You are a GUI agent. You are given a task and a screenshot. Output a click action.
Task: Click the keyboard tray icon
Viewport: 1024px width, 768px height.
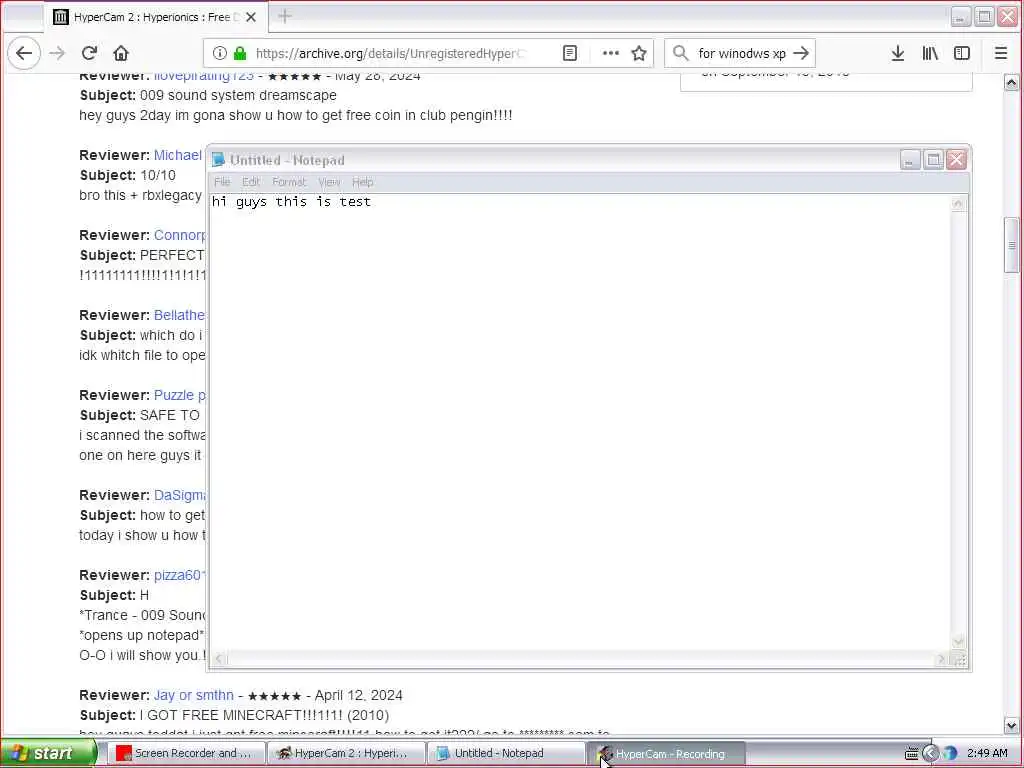[912, 754]
